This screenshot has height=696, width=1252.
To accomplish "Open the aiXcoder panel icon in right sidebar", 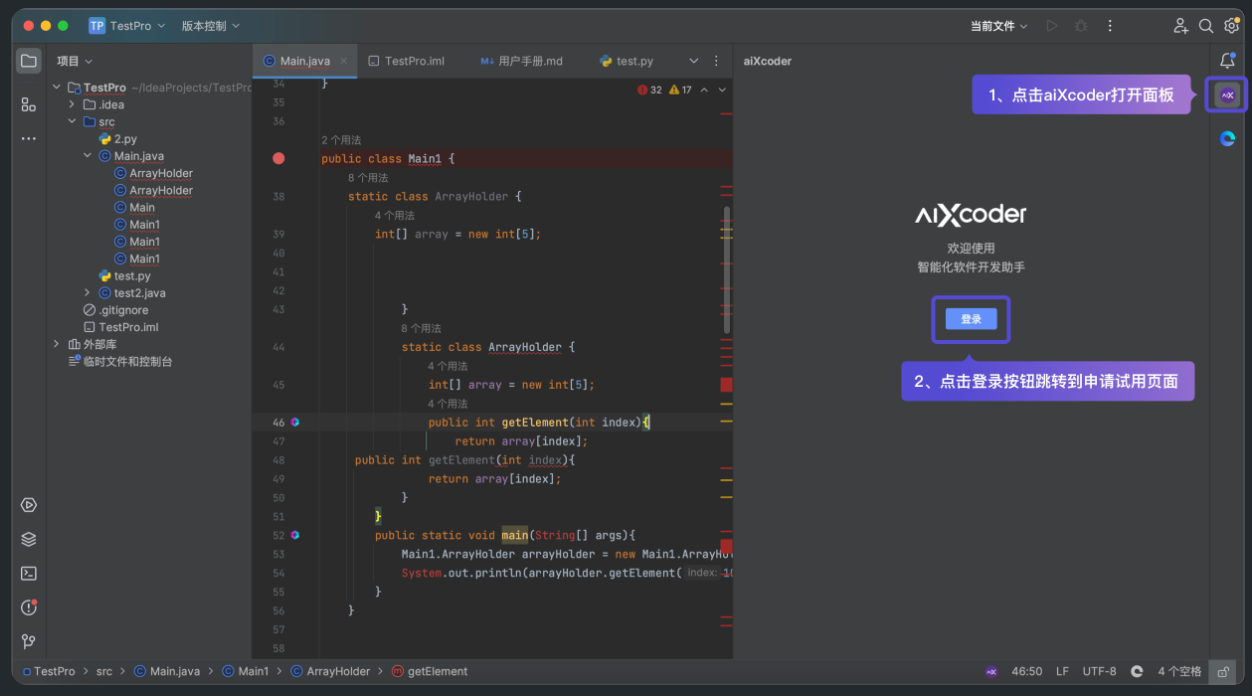I will coord(1225,95).
